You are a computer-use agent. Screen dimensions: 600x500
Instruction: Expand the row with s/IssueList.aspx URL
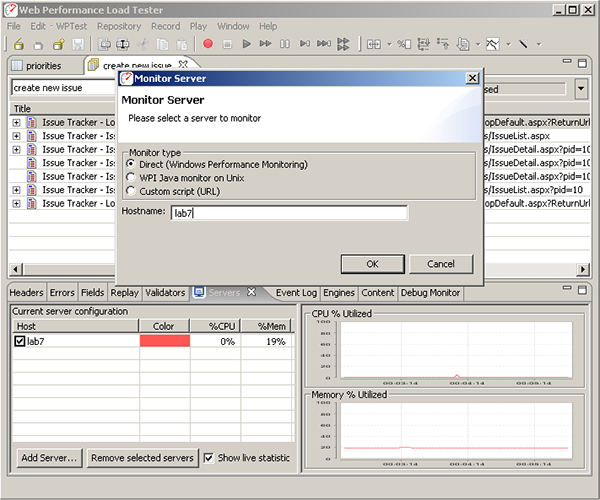coord(16,136)
